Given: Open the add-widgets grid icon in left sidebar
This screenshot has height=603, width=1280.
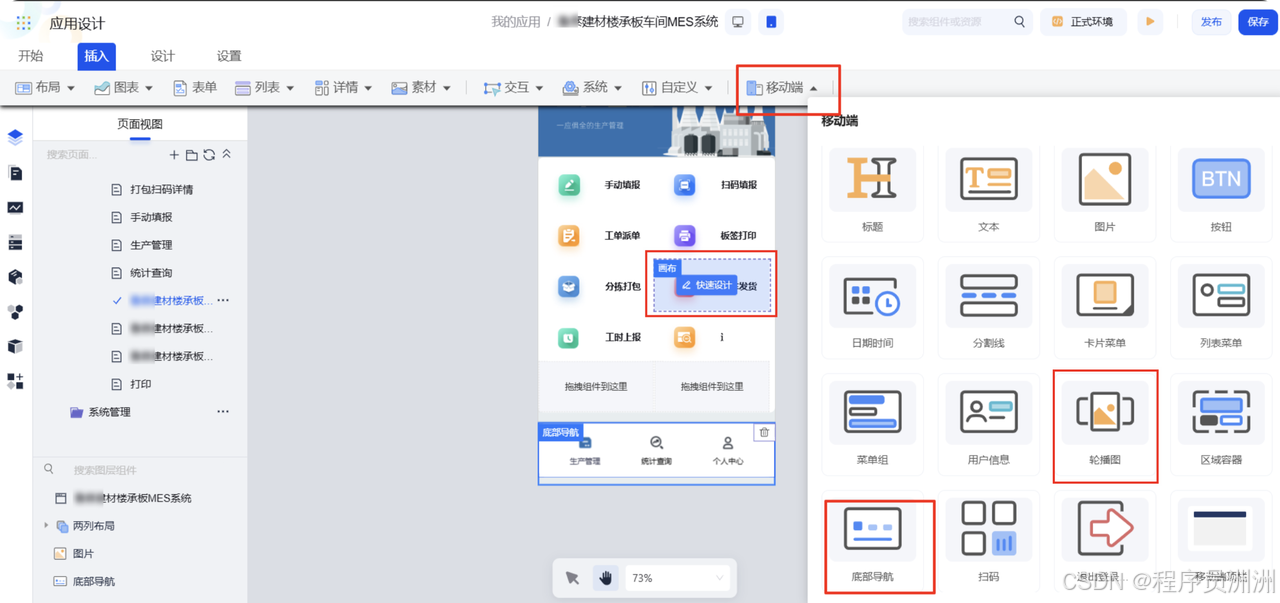Looking at the screenshot, I should pyautogui.click(x=15, y=381).
